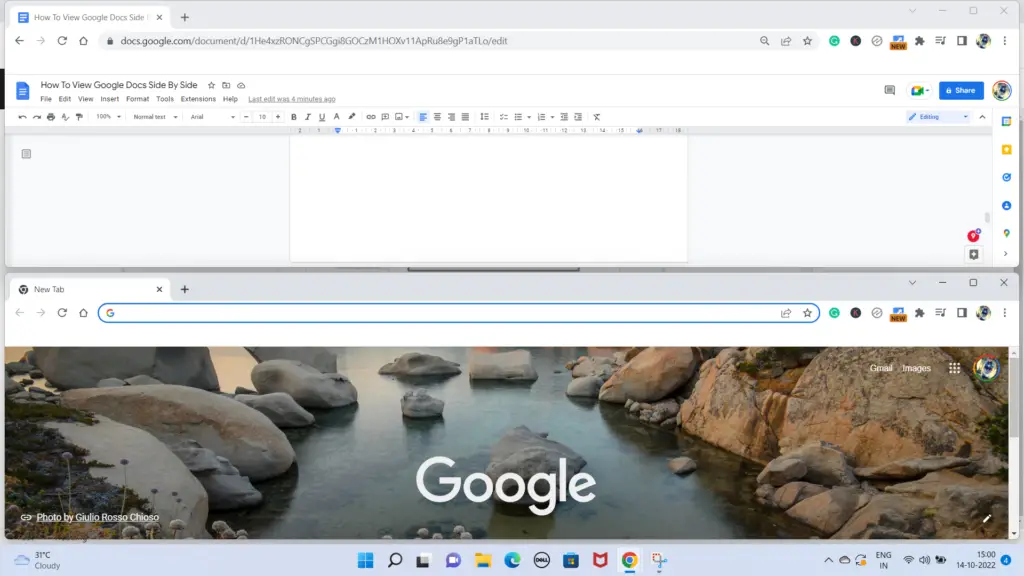
Task: Redo the last action in Docs
Action: [x=37, y=117]
